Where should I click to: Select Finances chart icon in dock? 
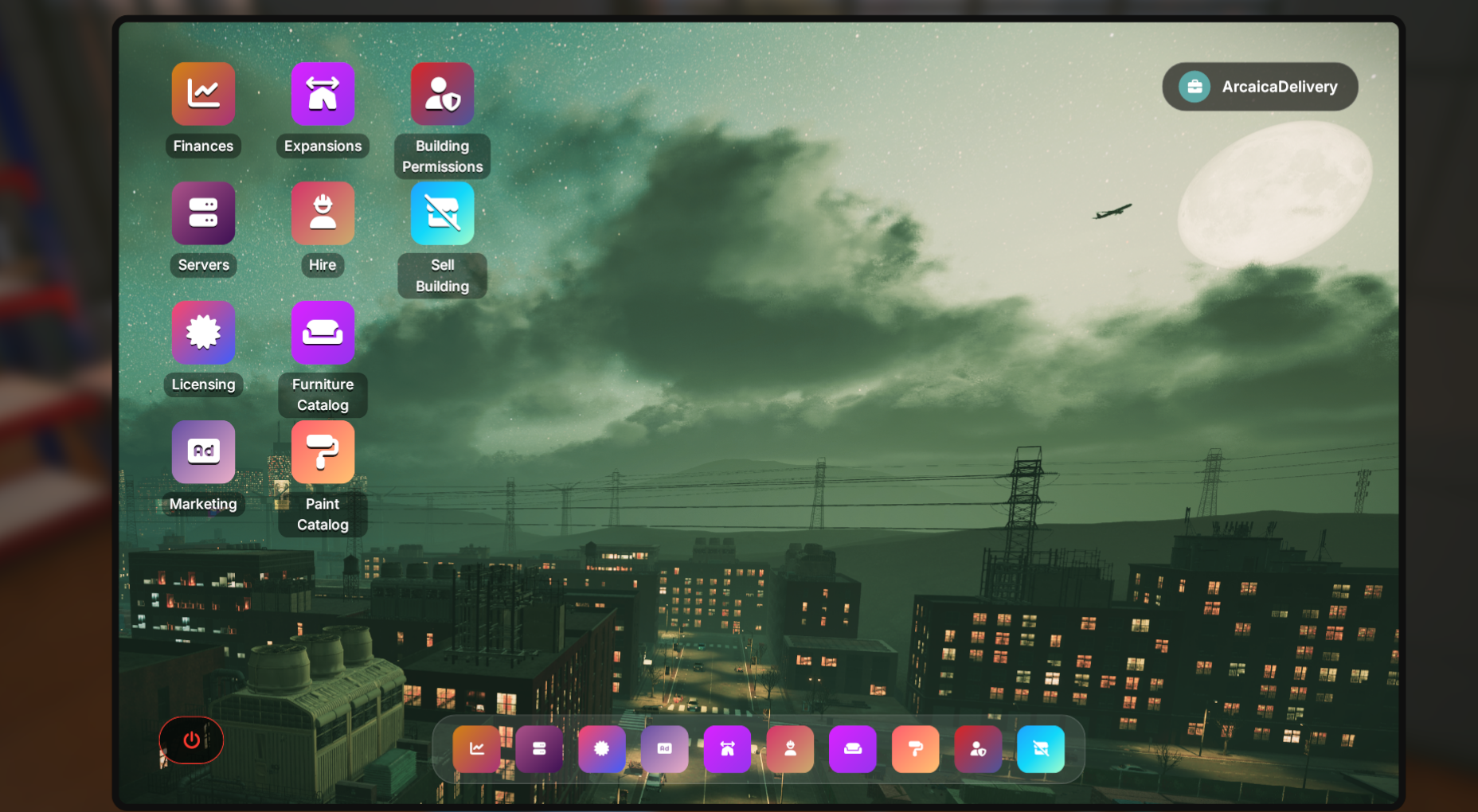[476, 749]
